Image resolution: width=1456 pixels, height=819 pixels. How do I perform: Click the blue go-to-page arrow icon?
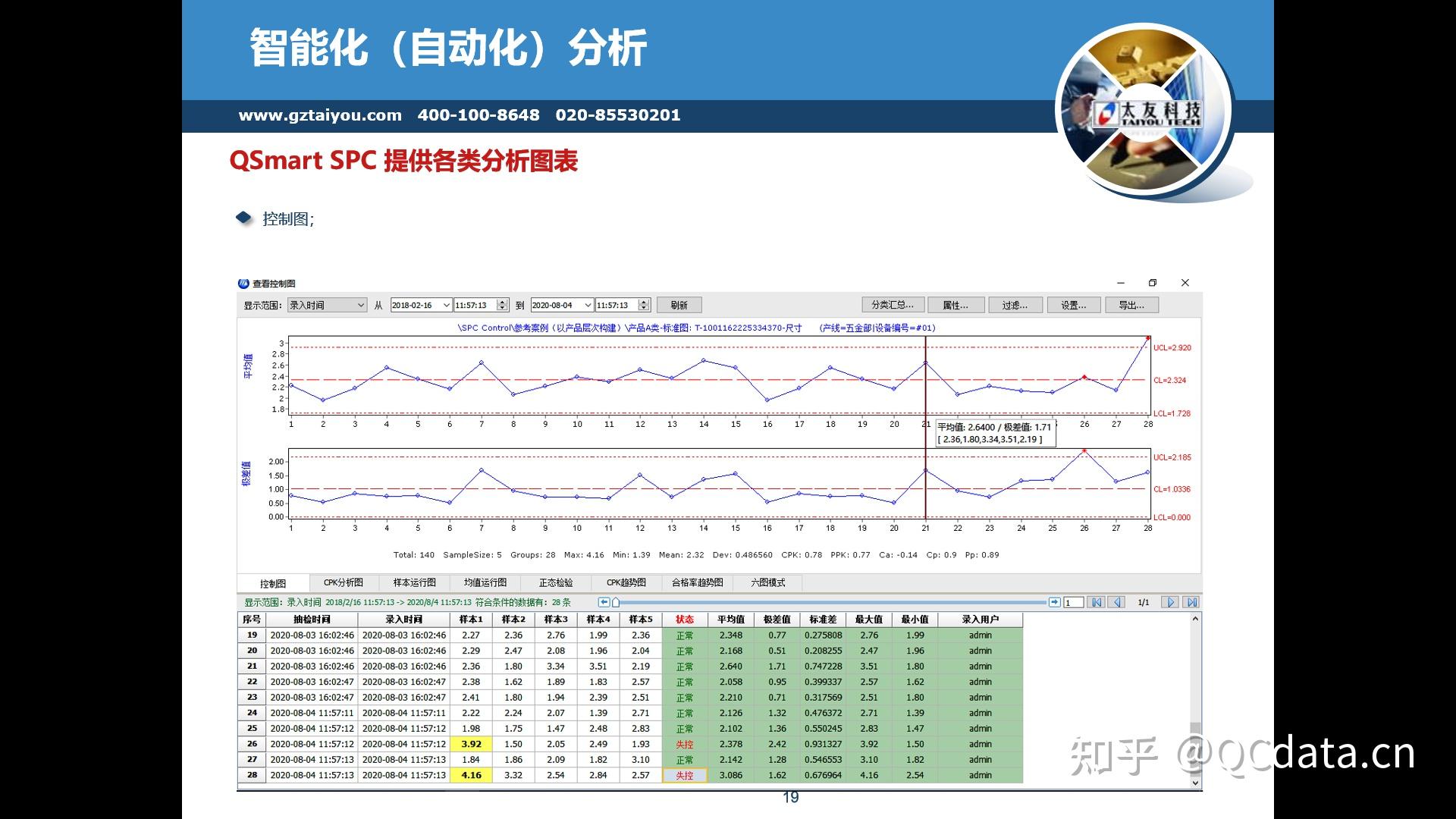(1055, 601)
